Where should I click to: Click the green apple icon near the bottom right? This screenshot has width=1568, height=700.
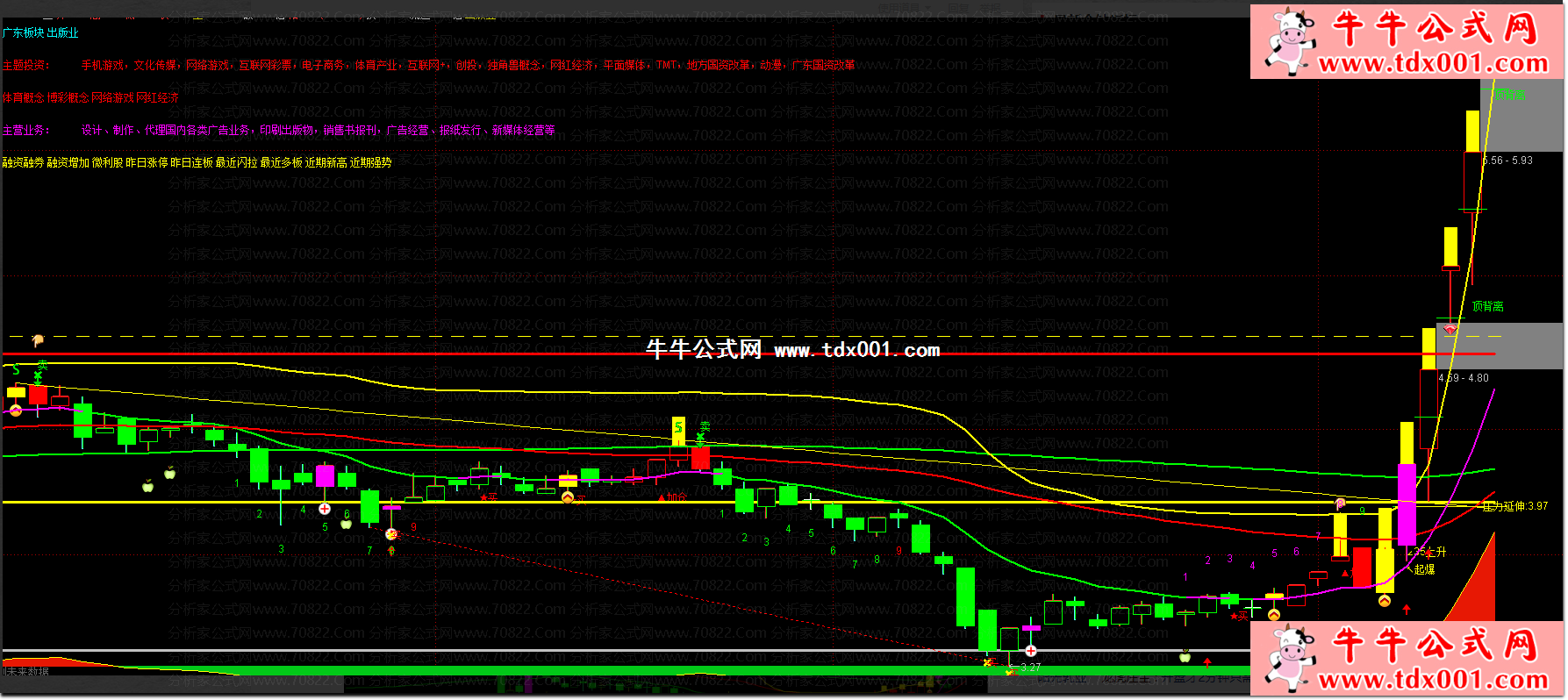pyautogui.click(x=1185, y=656)
